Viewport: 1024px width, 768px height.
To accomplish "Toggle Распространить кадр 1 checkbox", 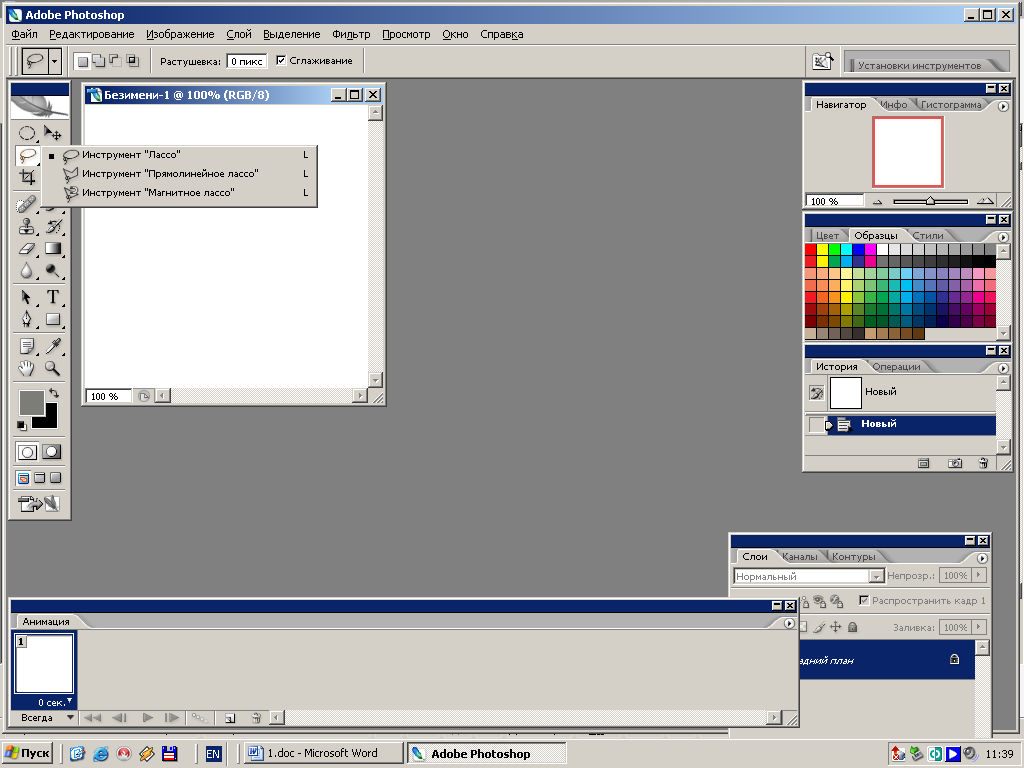I will tap(864, 600).
